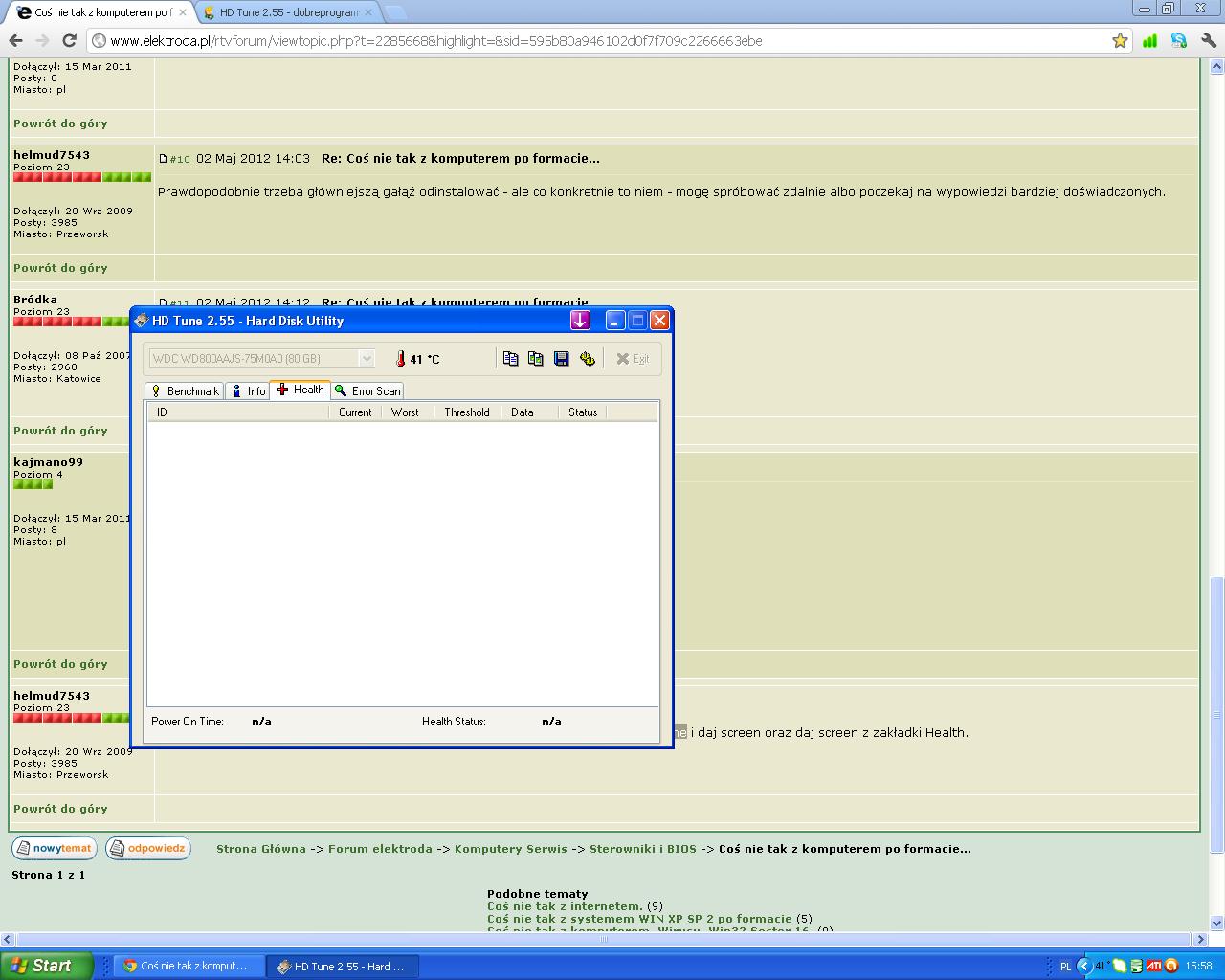The height and width of the screenshot is (980, 1225).
Task: Click the 'Power On Time:' label in HD Tune
Action: click(188, 722)
